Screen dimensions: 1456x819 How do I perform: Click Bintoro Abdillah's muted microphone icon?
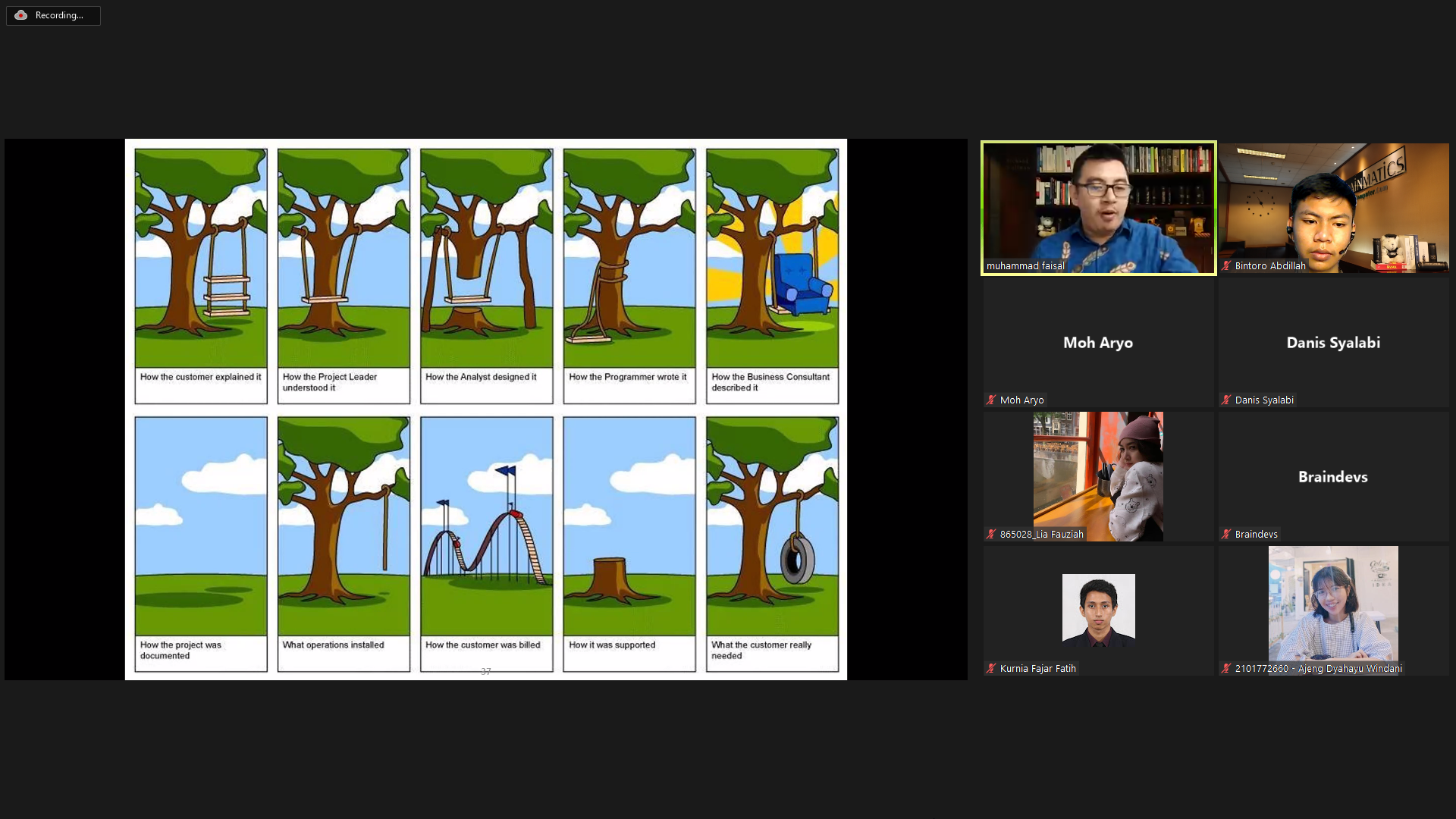point(1226,266)
